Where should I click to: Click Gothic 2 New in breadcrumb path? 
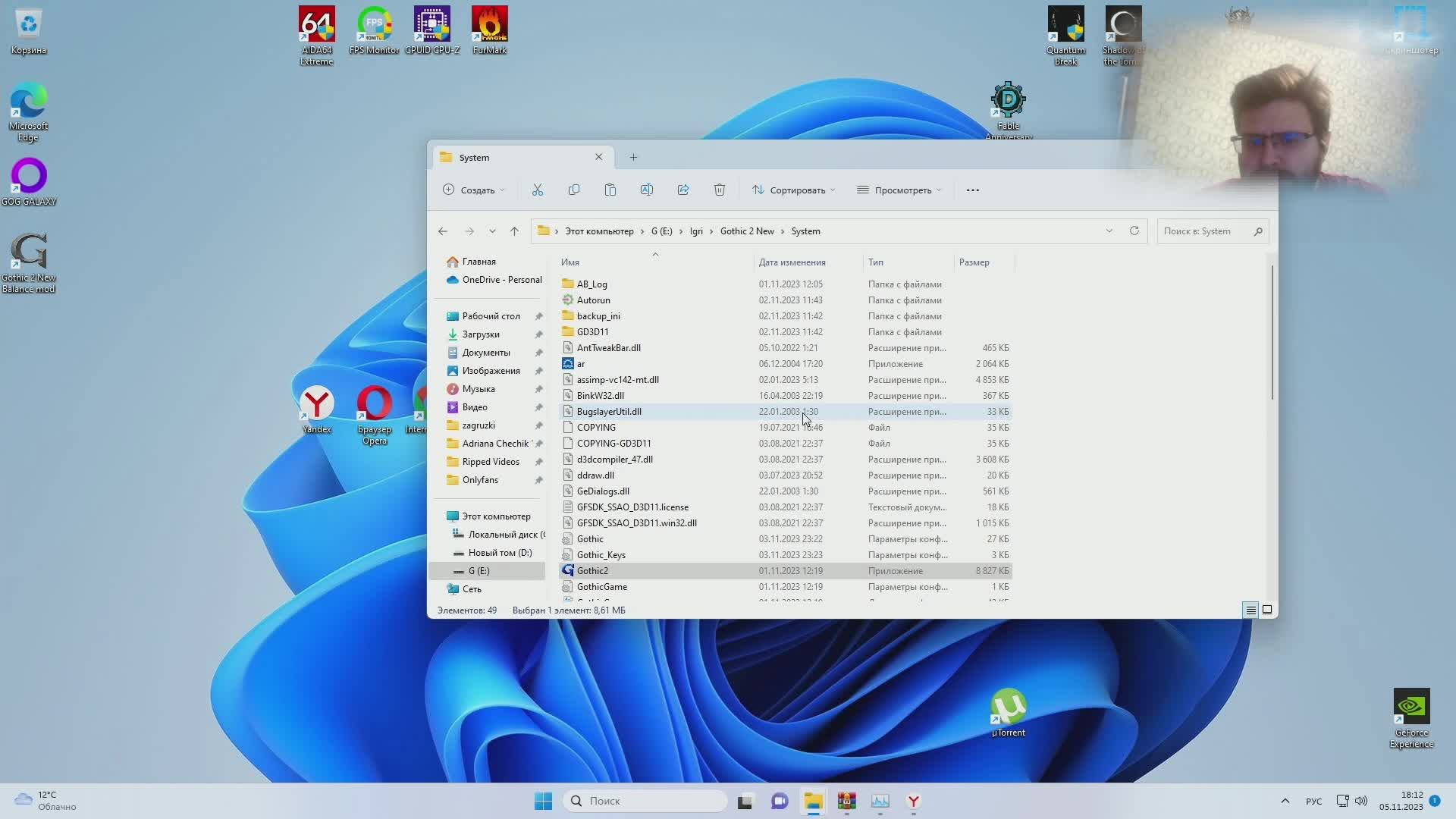[747, 231]
